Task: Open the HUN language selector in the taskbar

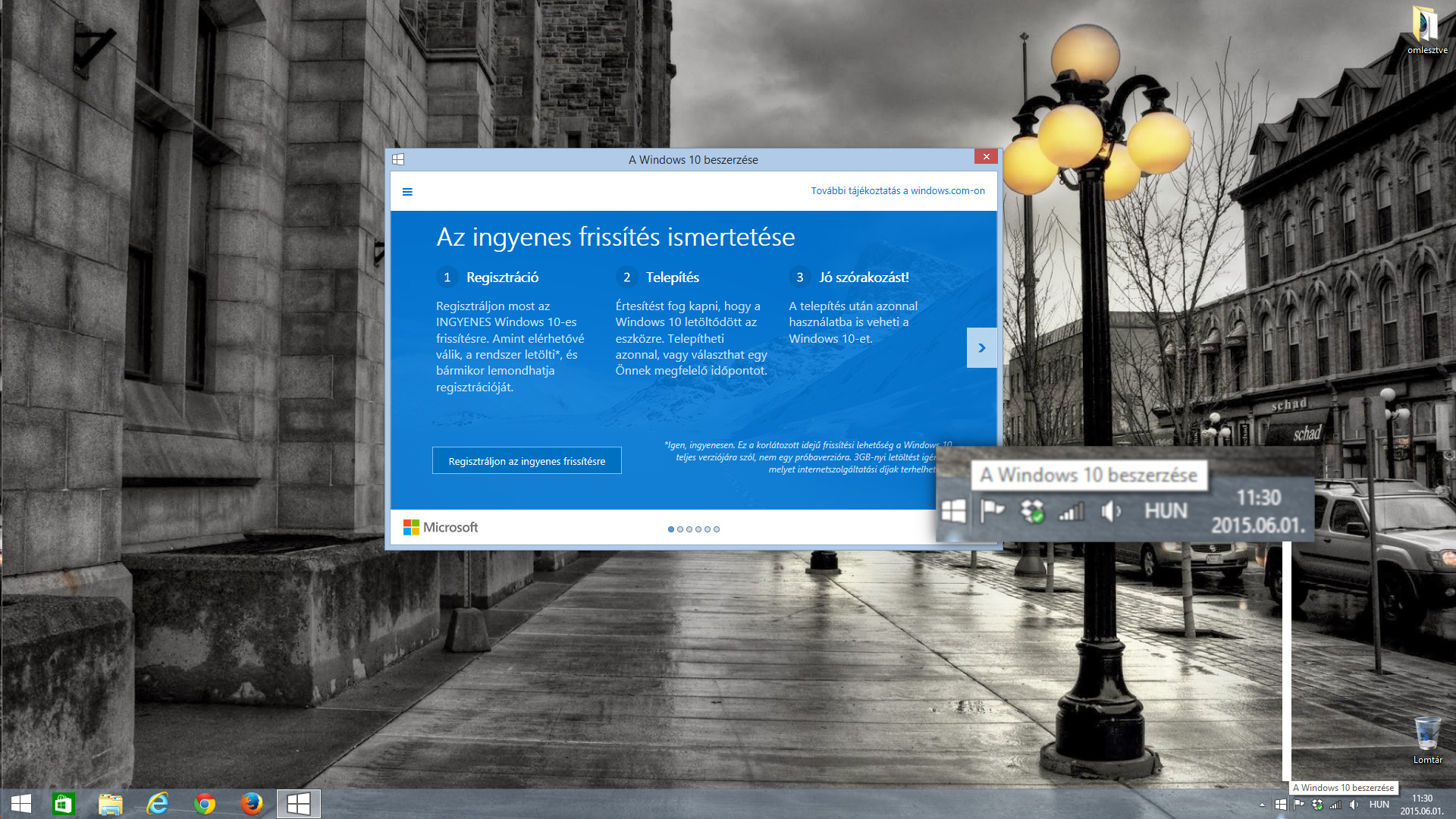Action: tap(1380, 805)
